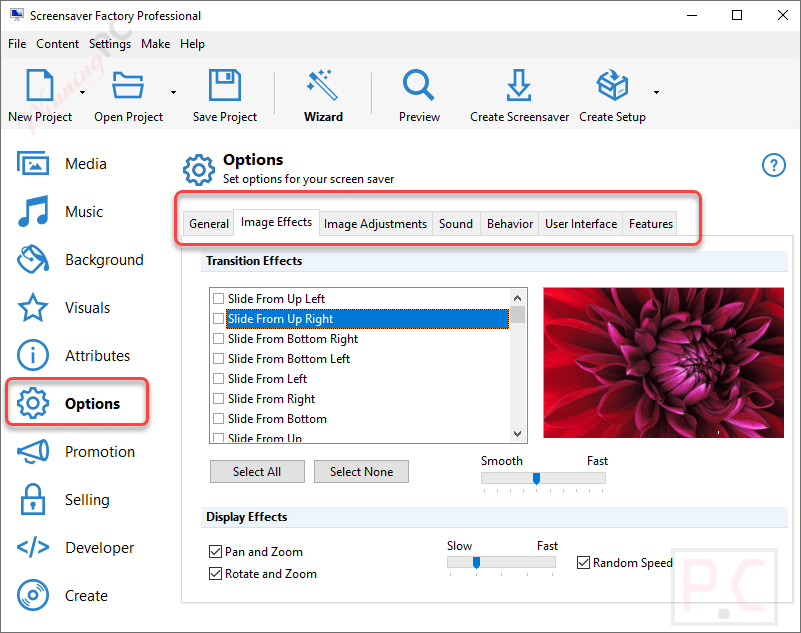Expand the New Project dropdown arrow
The image size is (801, 633).
(x=82, y=92)
